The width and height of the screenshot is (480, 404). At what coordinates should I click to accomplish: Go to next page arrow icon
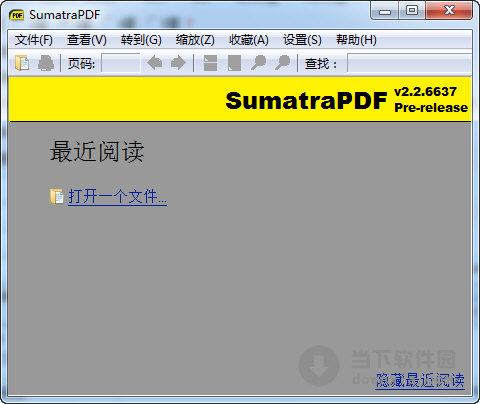(178, 63)
